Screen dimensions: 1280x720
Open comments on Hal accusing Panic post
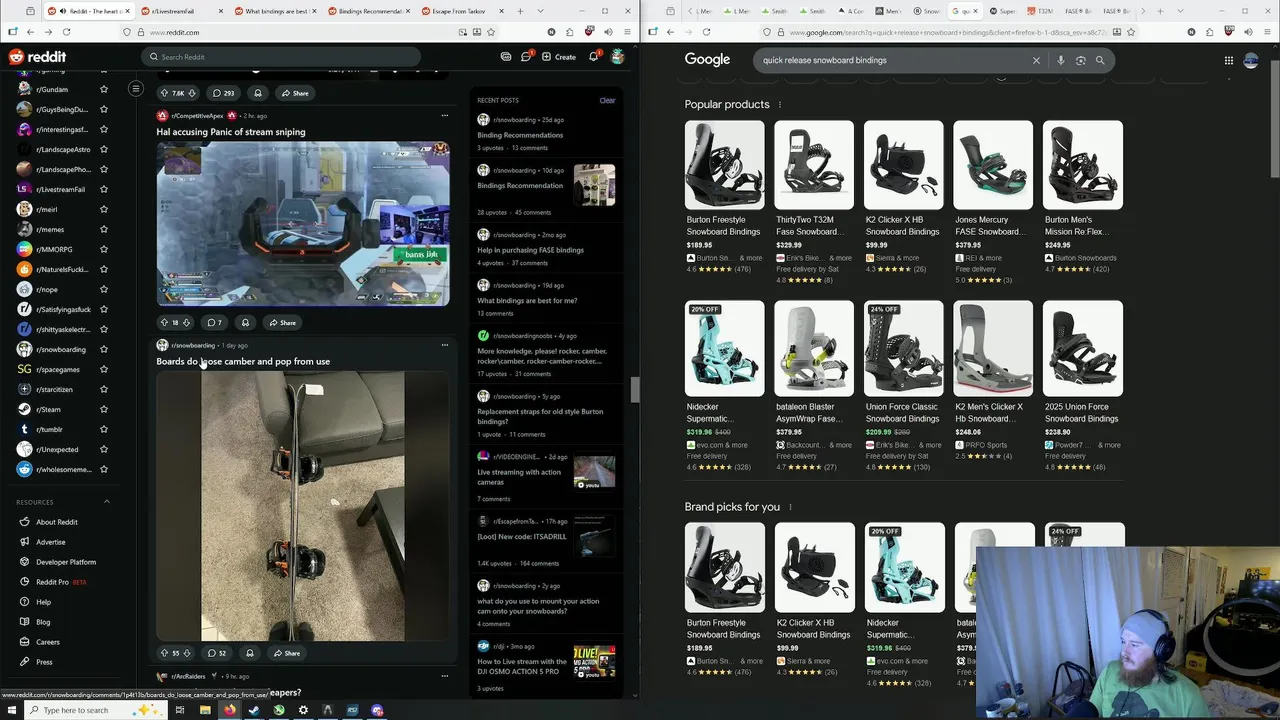click(214, 323)
